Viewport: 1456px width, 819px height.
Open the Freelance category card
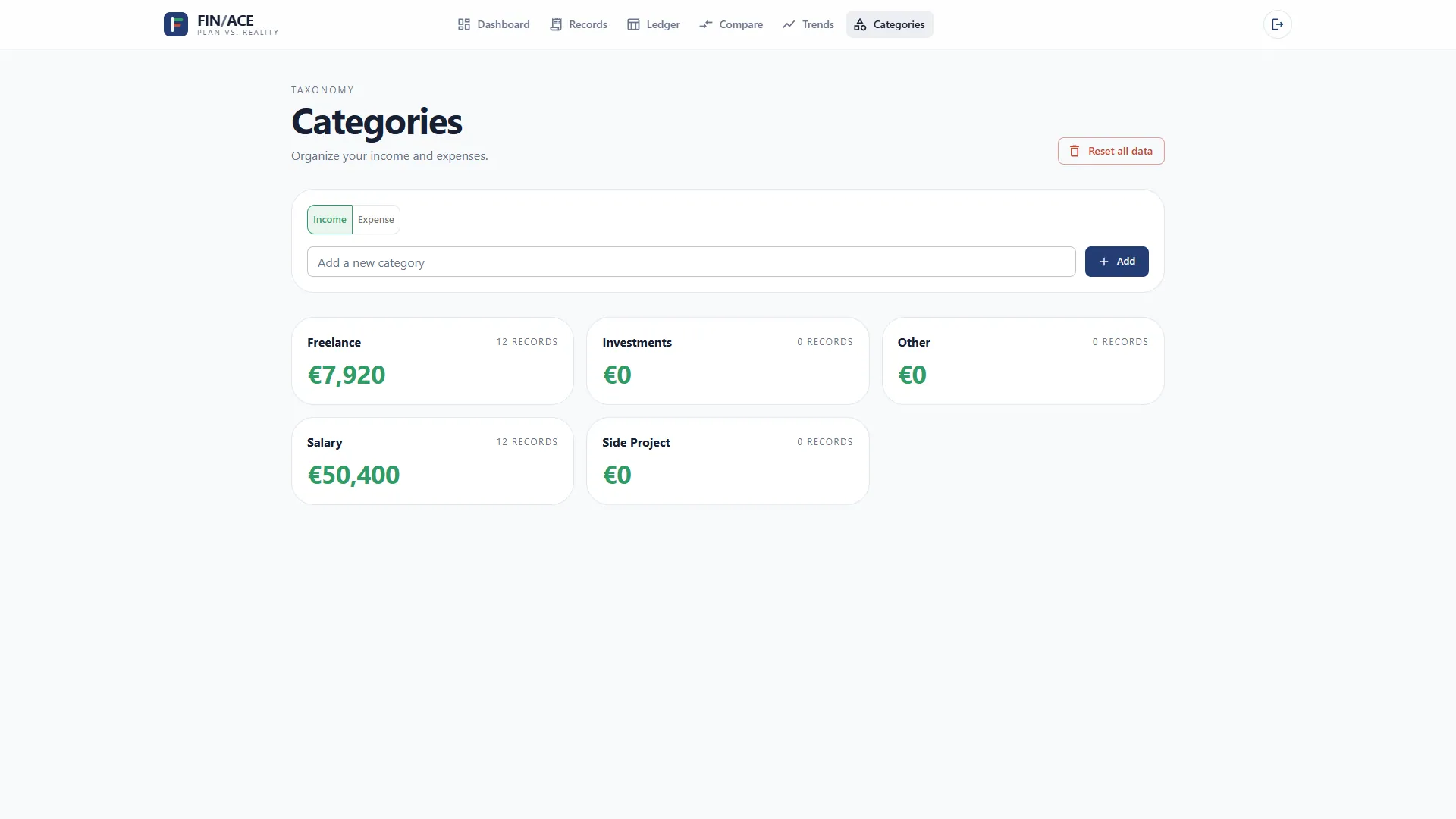(x=432, y=361)
